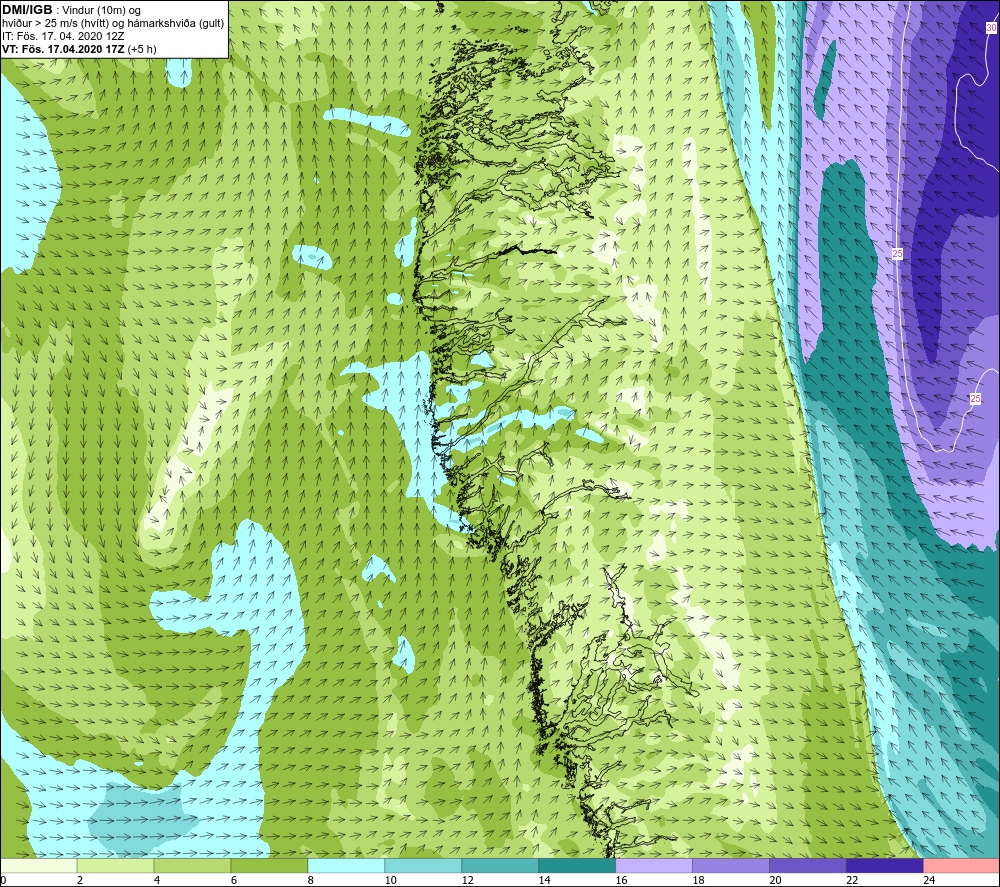Click the legend value 4
The height and width of the screenshot is (887, 1000).
pos(157,880)
